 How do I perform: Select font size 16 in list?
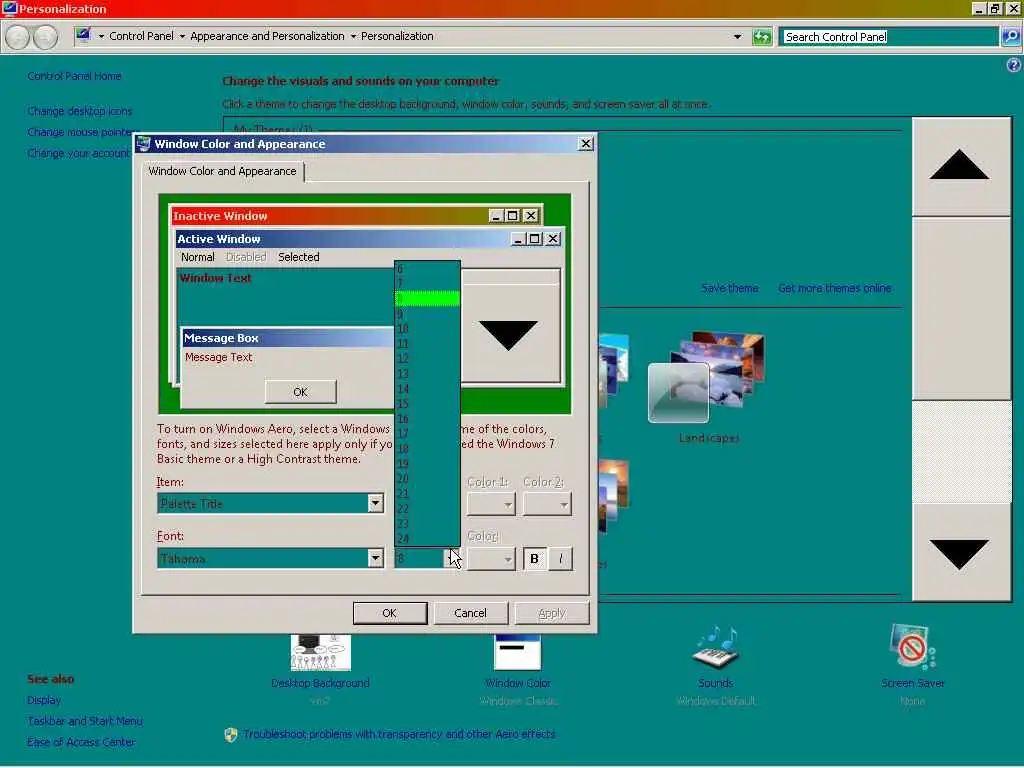[428, 419]
